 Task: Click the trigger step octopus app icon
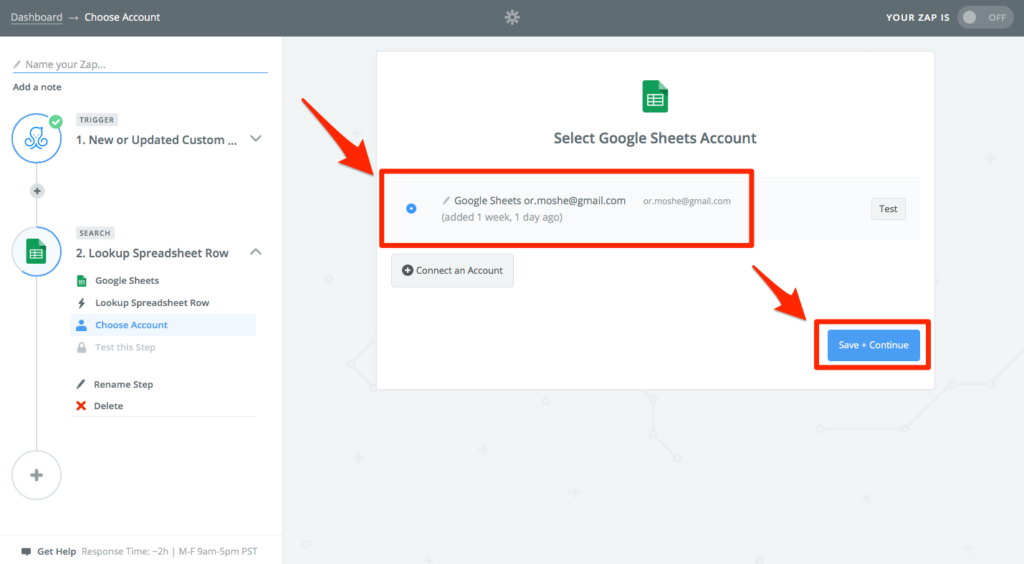pos(37,138)
